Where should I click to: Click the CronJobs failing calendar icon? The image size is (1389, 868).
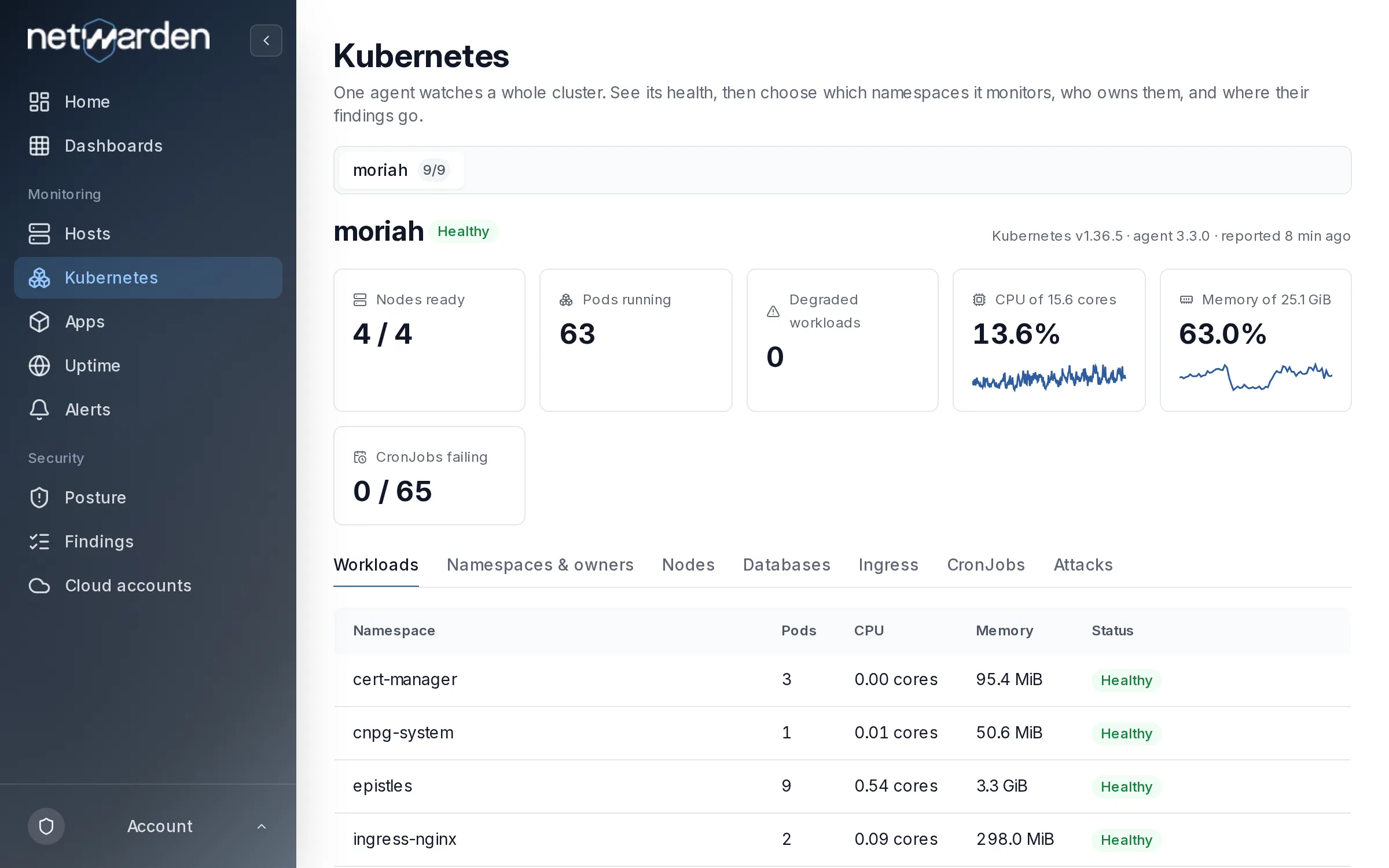pyautogui.click(x=360, y=457)
